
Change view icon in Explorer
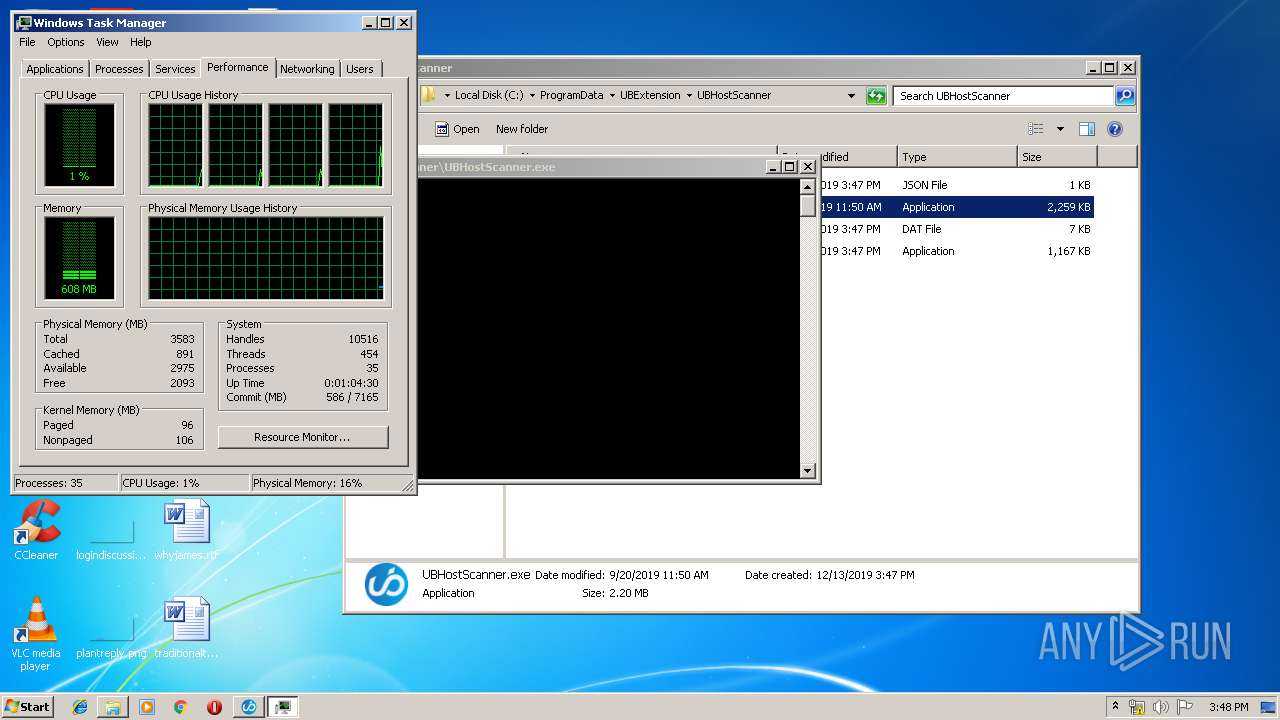click(x=1036, y=129)
